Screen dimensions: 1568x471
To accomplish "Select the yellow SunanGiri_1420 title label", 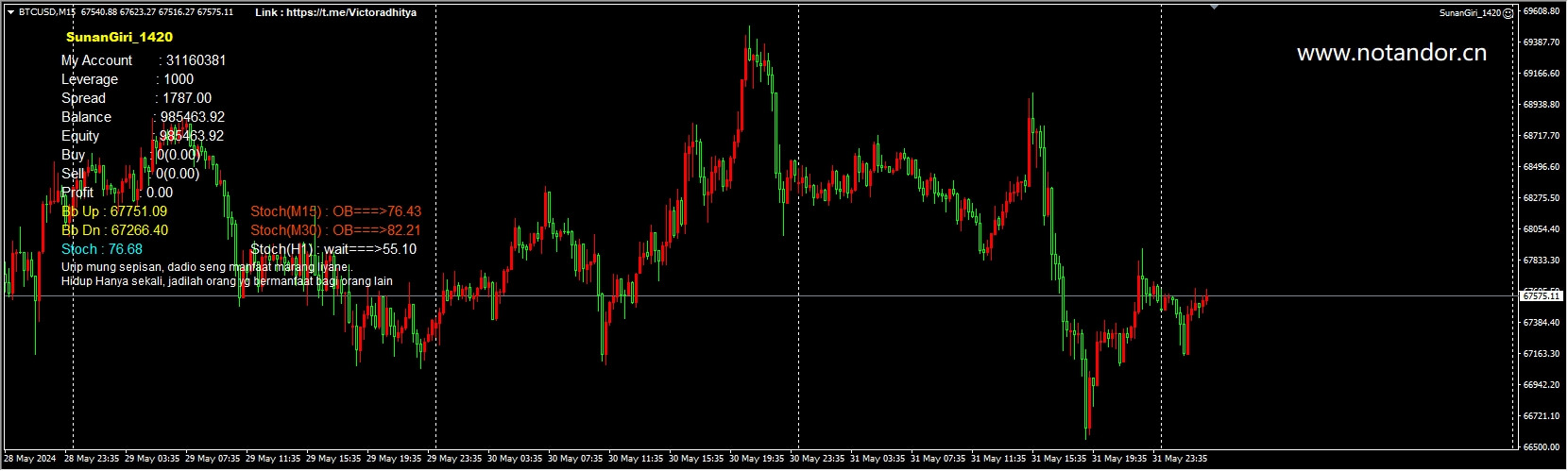I will [x=119, y=37].
